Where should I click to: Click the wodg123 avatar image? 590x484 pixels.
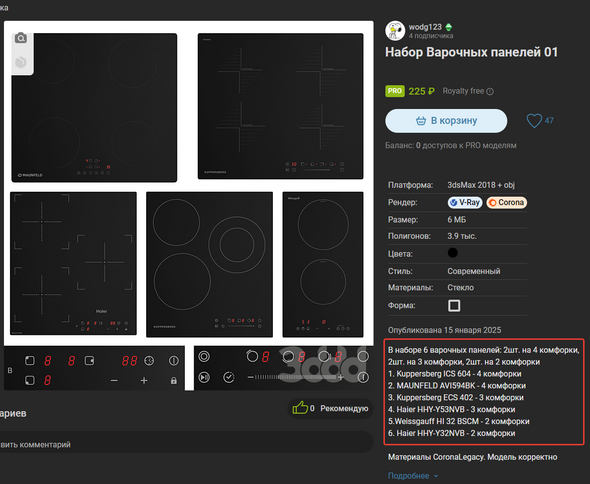[395, 31]
